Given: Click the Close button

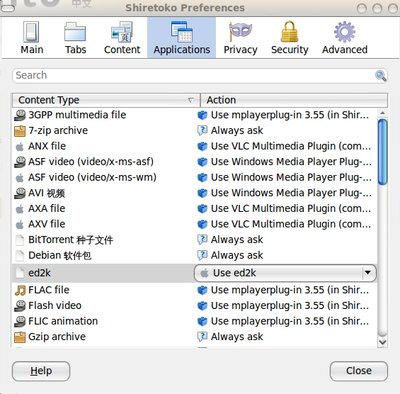Looking at the screenshot, I should (x=359, y=371).
